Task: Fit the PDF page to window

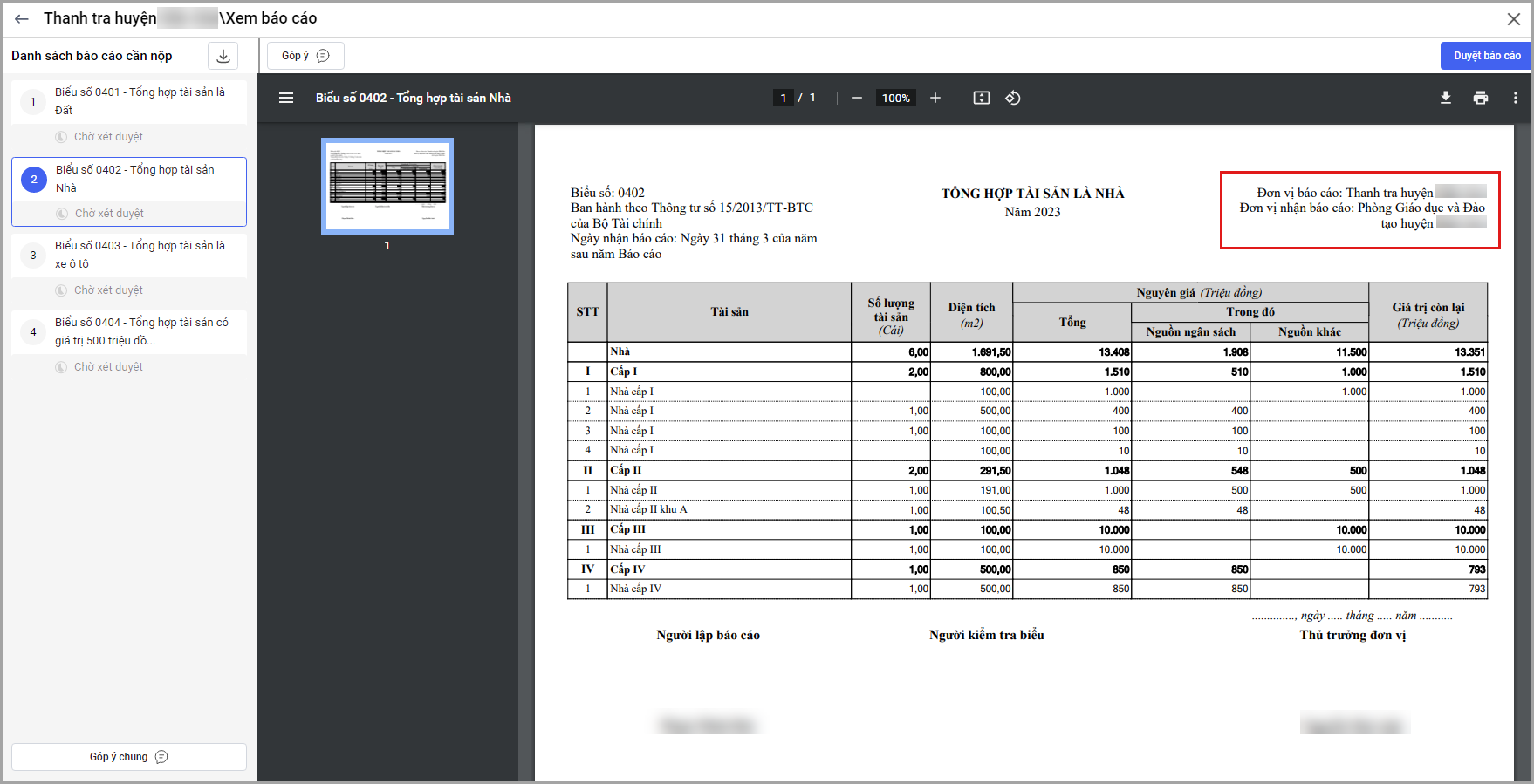Action: pos(982,98)
